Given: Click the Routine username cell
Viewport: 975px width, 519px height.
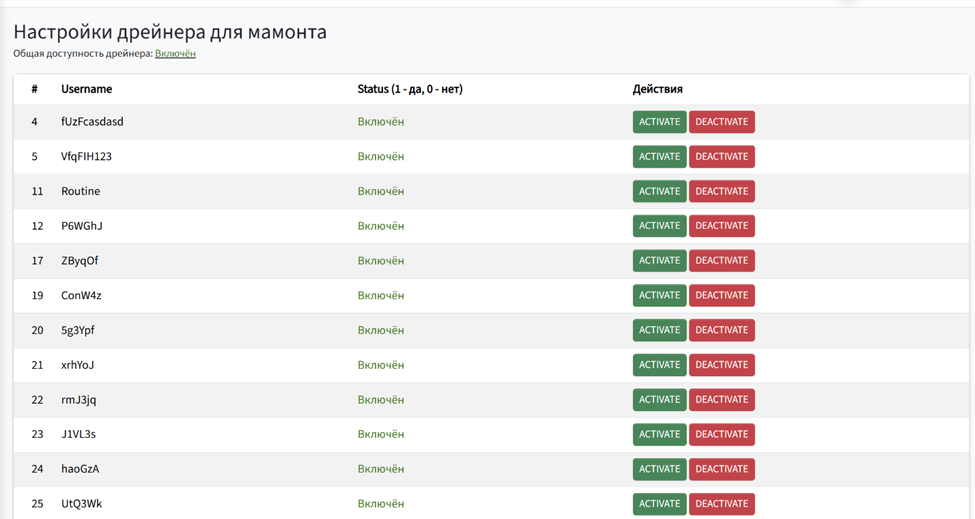Looking at the screenshot, I should pos(80,191).
